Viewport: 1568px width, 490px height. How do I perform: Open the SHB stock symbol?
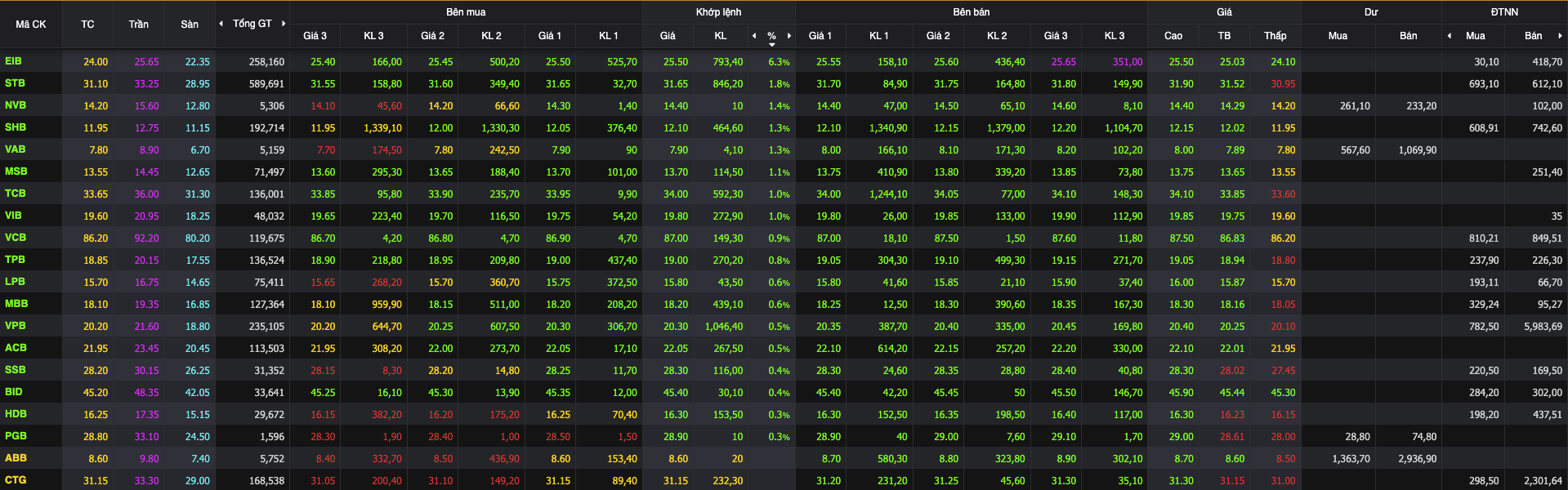(16, 127)
